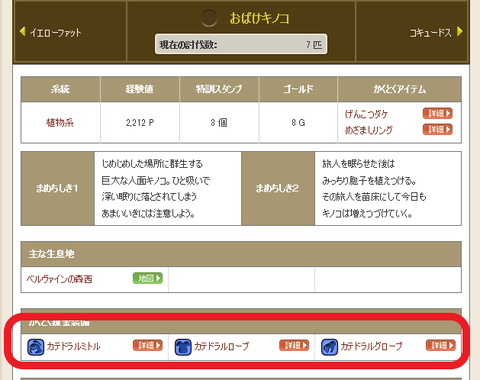Click the ゴールド column header
Image resolution: width=480 pixels, height=380 pixels.
click(x=298, y=89)
